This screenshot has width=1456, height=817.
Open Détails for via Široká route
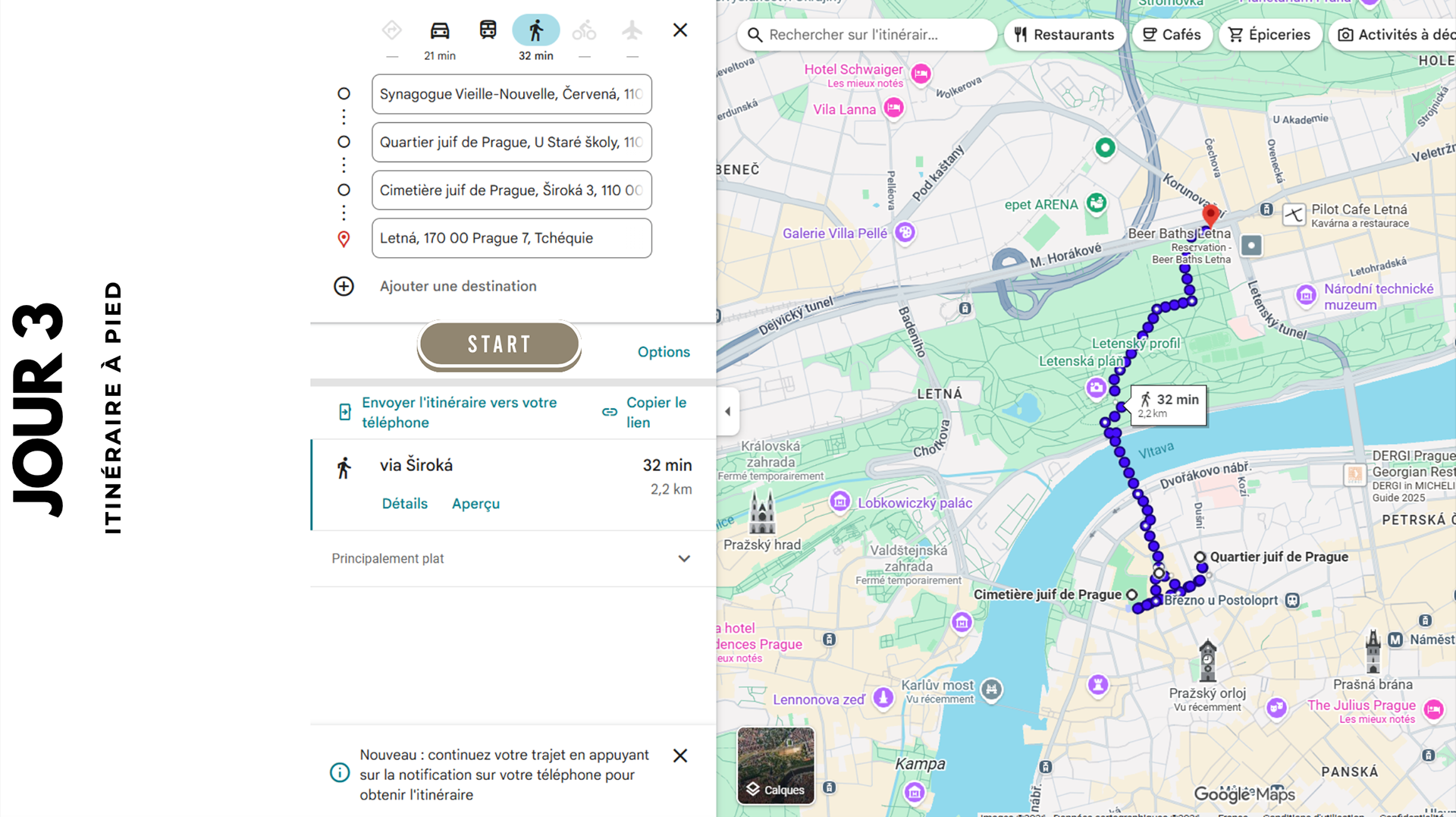point(405,504)
